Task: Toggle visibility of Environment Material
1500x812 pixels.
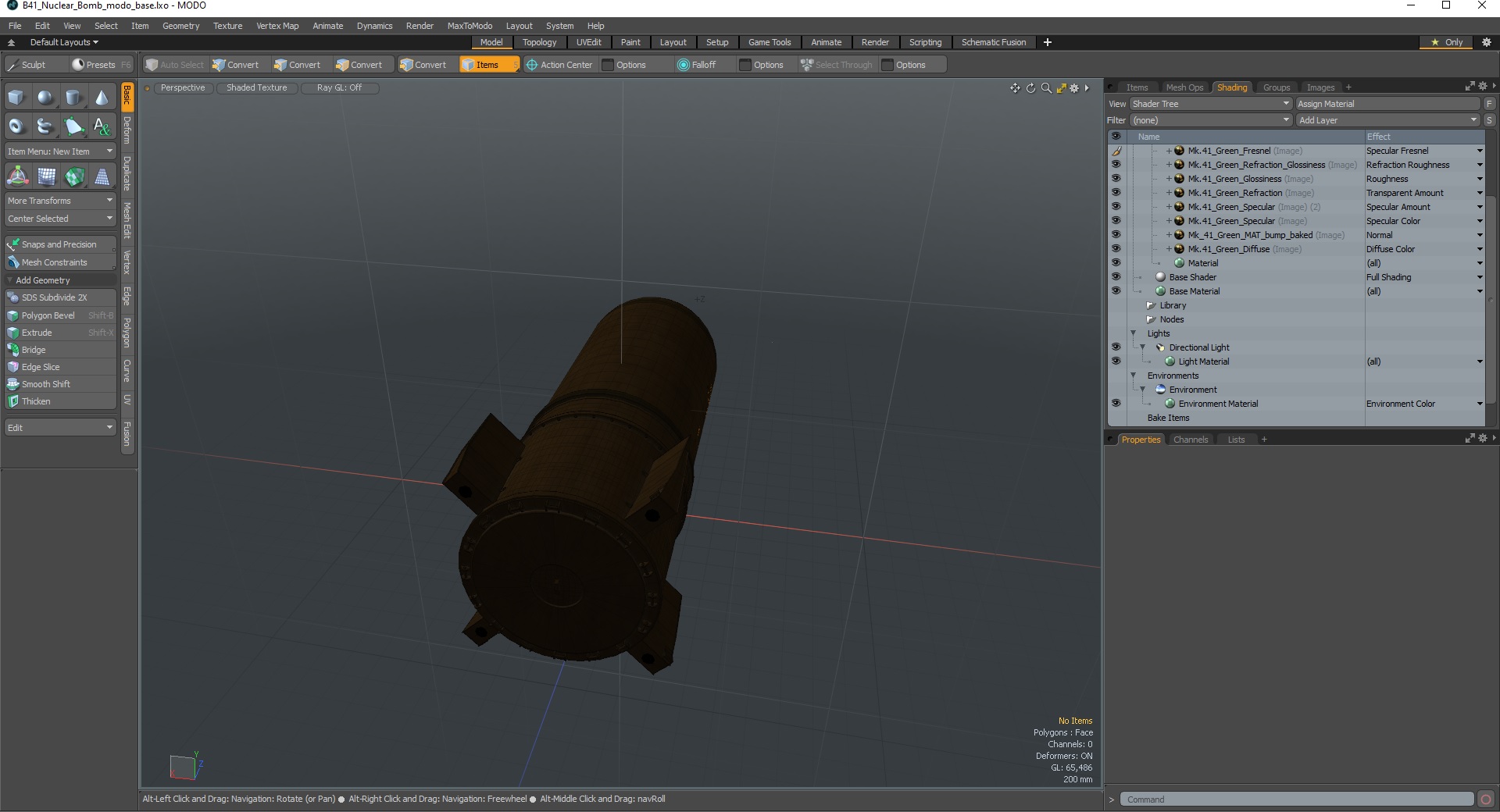Action: coord(1116,404)
